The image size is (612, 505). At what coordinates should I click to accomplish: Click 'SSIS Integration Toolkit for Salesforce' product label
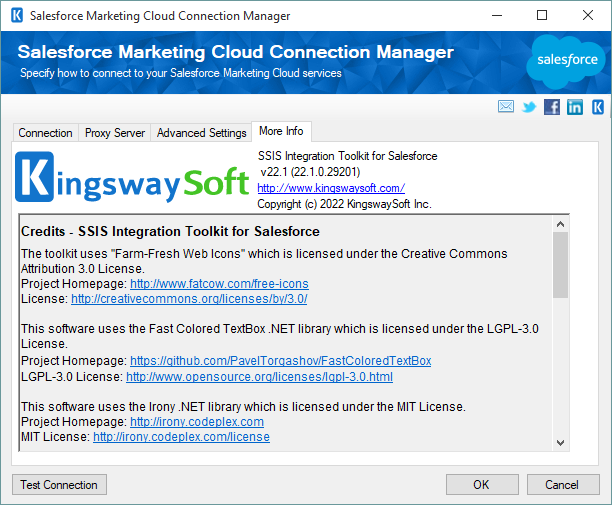click(347, 156)
